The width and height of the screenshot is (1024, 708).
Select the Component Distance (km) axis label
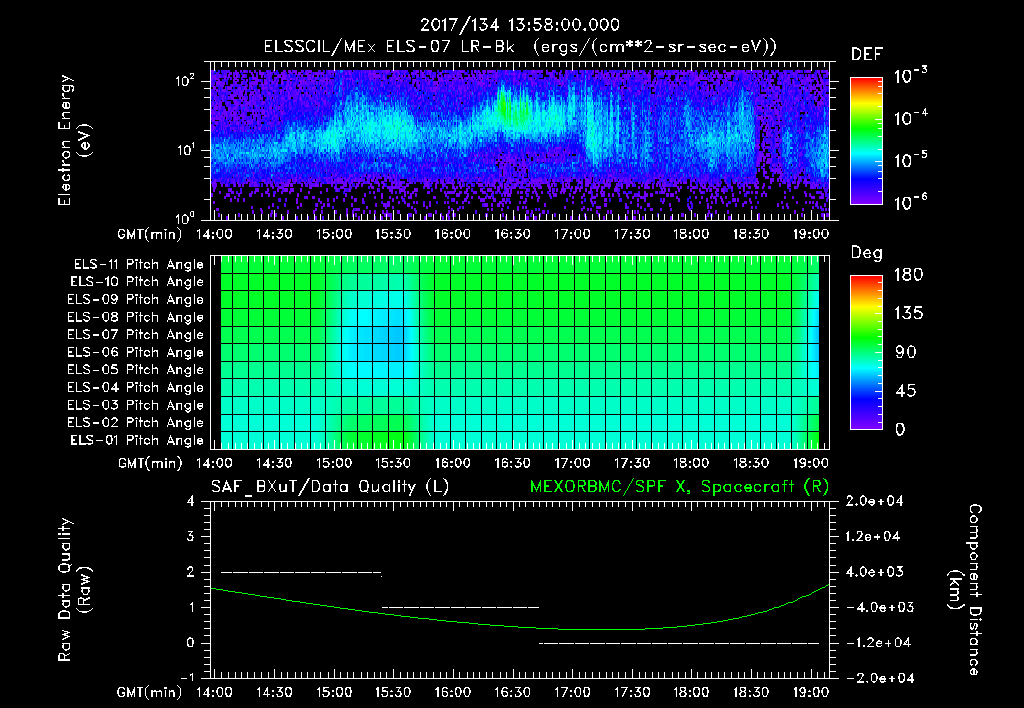pos(965,590)
